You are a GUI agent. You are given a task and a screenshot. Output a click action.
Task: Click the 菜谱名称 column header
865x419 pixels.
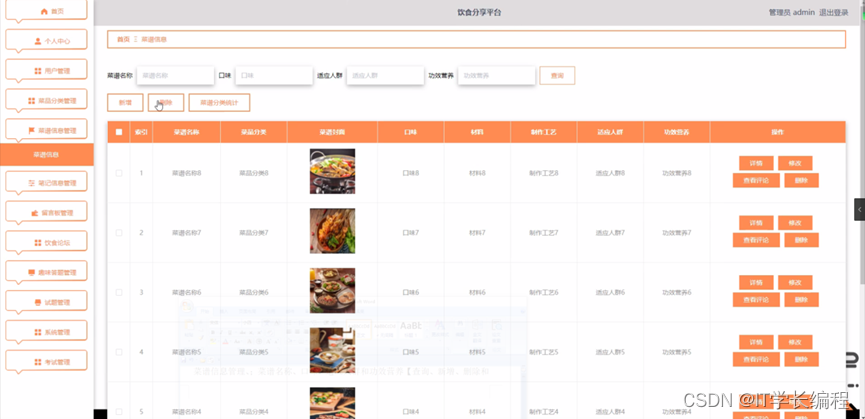(186, 132)
